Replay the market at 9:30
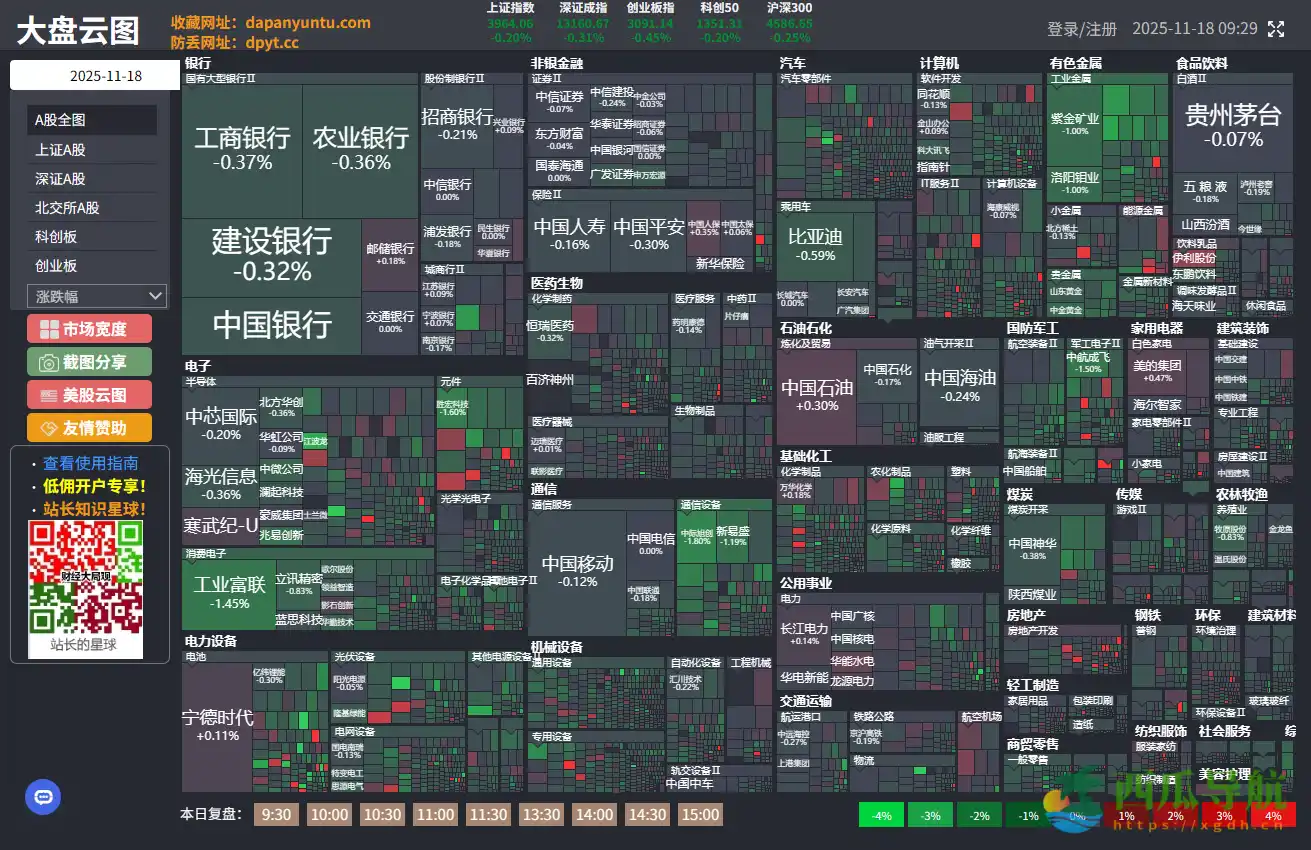 click(276, 814)
